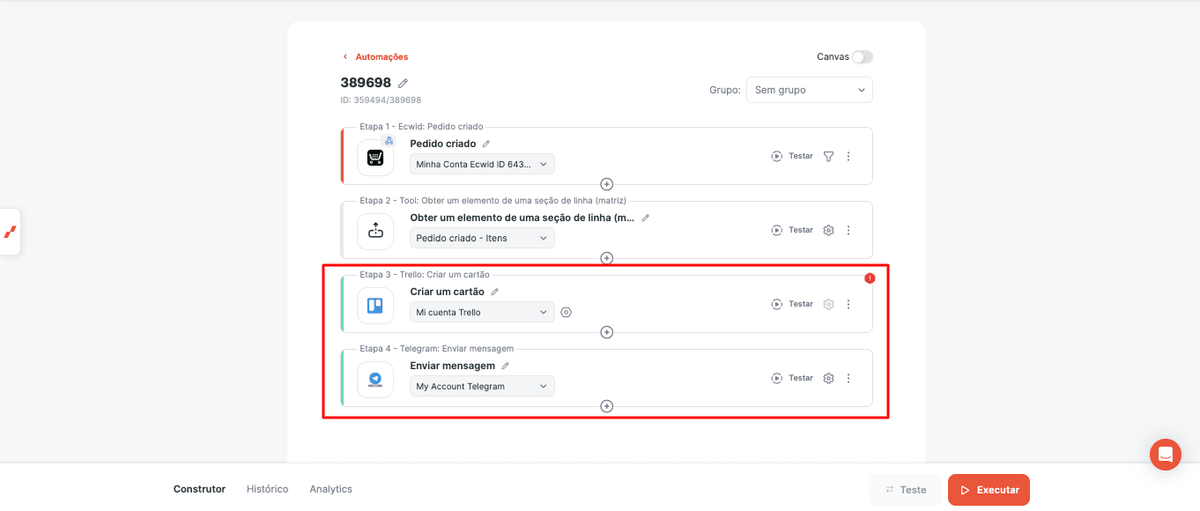Add step after Pedido criado
Viewport: 1200px width, 511px height.
[606, 184]
